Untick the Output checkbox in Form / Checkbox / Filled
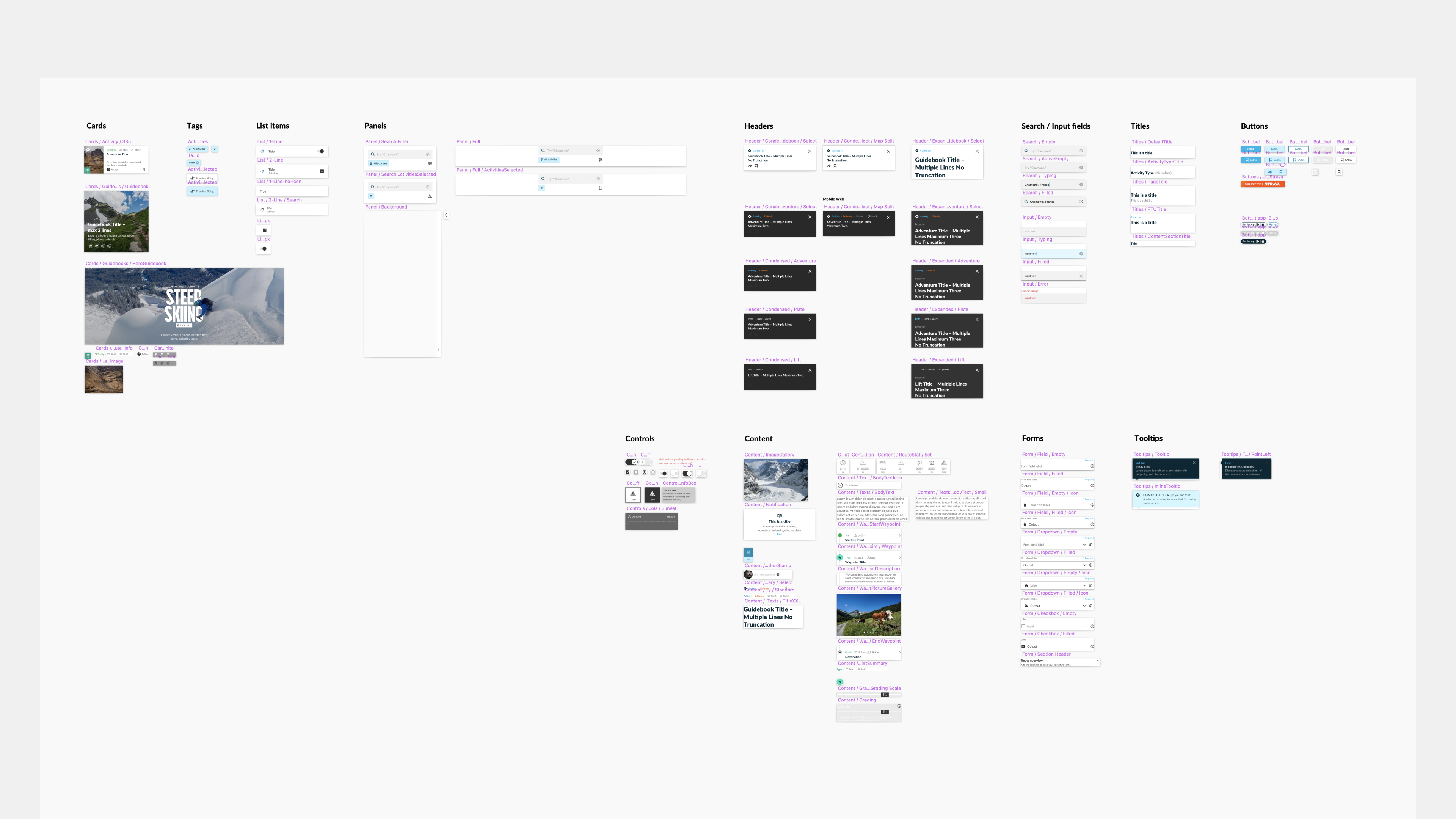The width and height of the screenshot is (1456, 819). tap(1023, 646)
